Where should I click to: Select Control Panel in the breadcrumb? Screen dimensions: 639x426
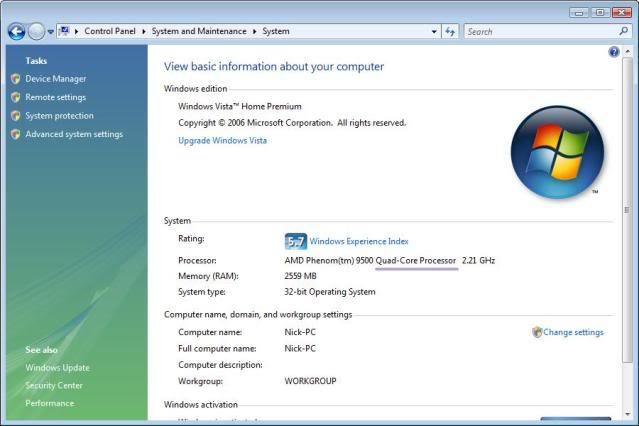tap(110, 31)
